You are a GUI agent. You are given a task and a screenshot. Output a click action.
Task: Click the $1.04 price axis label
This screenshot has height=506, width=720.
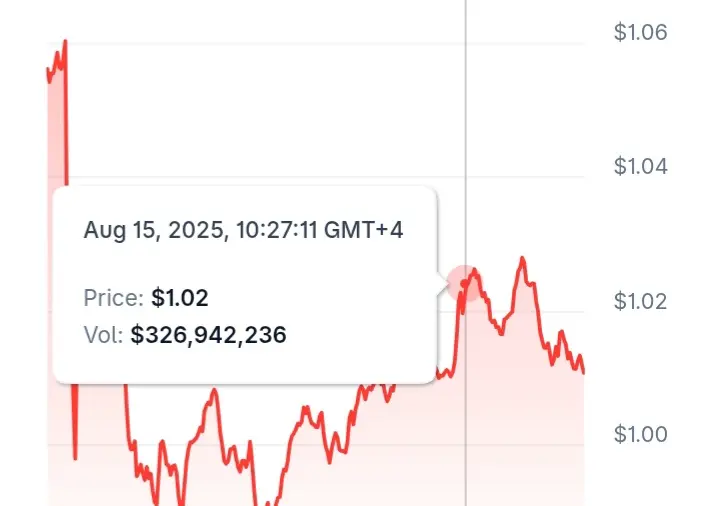click(640, 166)
